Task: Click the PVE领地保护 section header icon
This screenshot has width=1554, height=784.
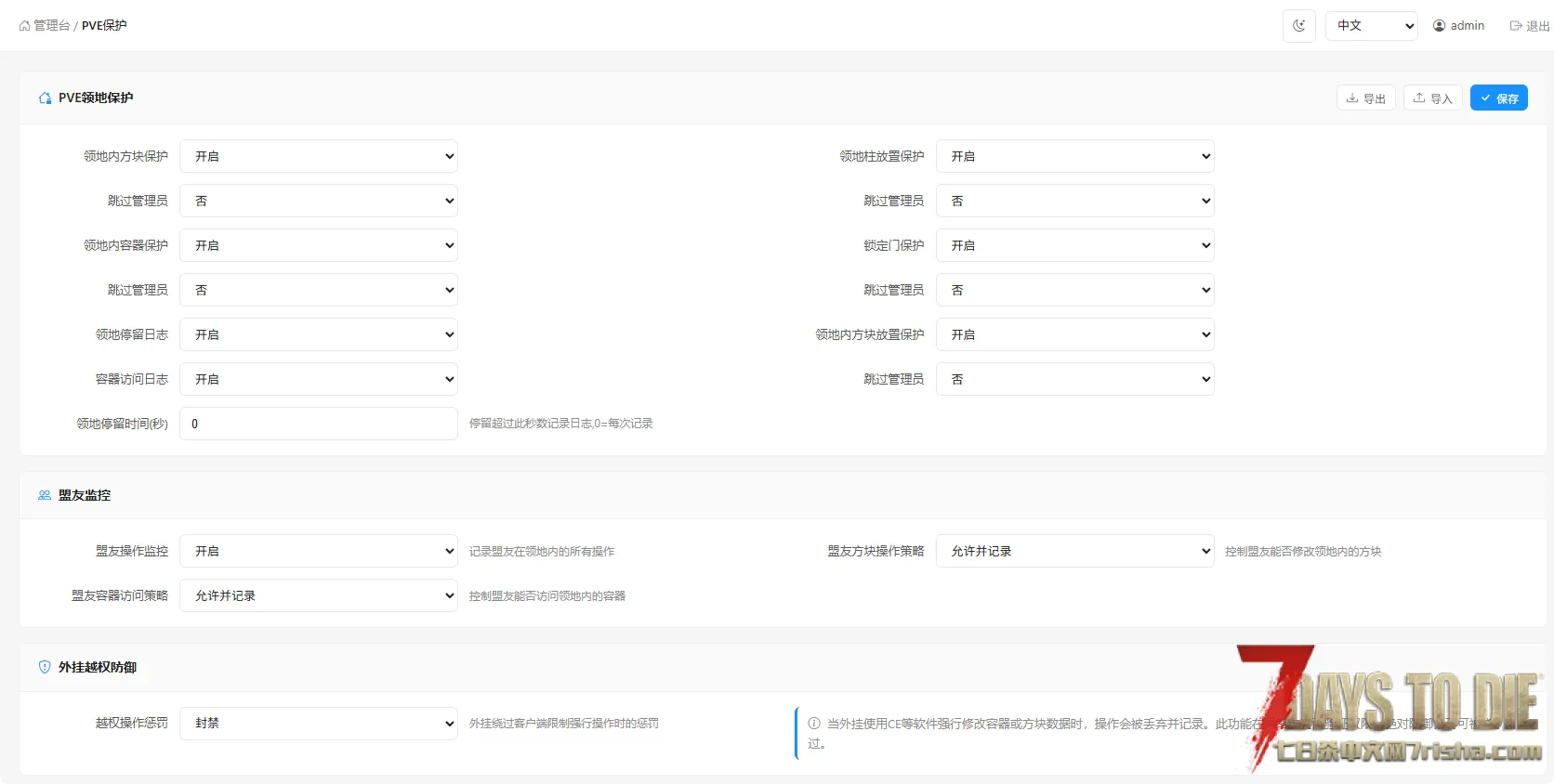Action: 45,98
